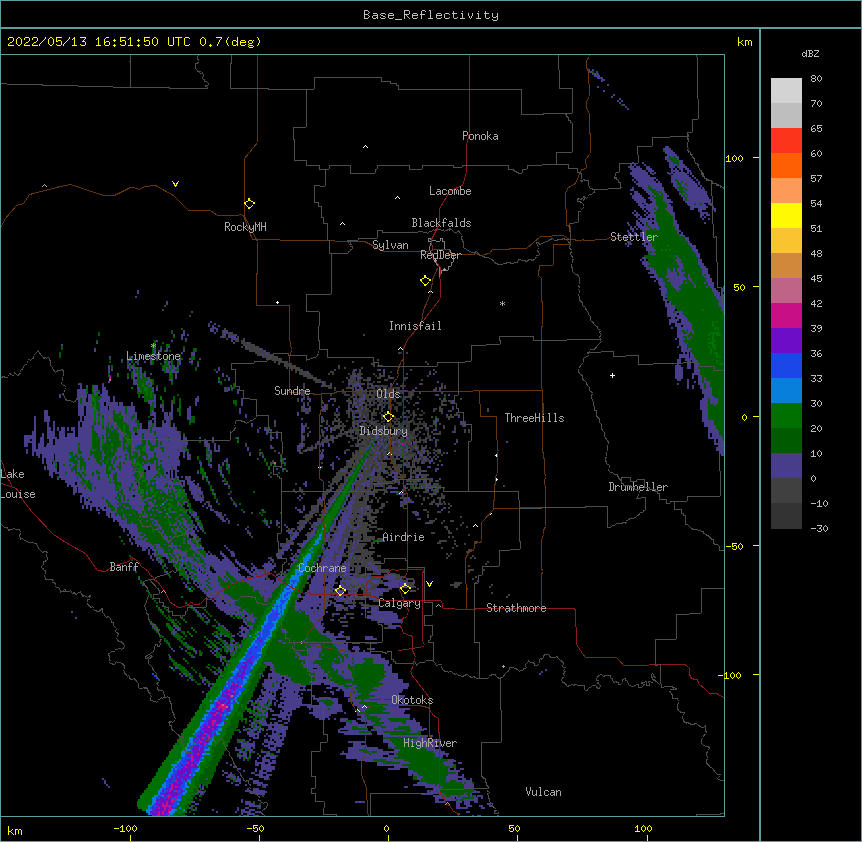This screenshot has height=842, width=862.
Task: Click the Lake Louise label
Action: [x=16, y=484]
